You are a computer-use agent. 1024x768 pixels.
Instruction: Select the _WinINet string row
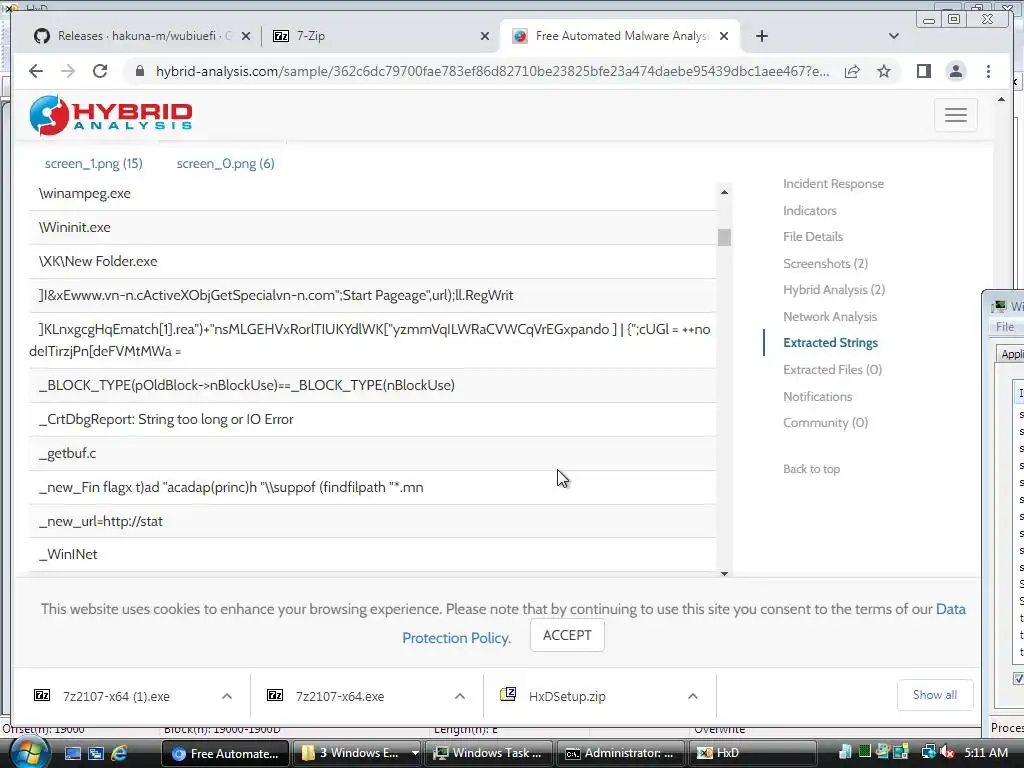pyautogui.click(x=372, y=554)
